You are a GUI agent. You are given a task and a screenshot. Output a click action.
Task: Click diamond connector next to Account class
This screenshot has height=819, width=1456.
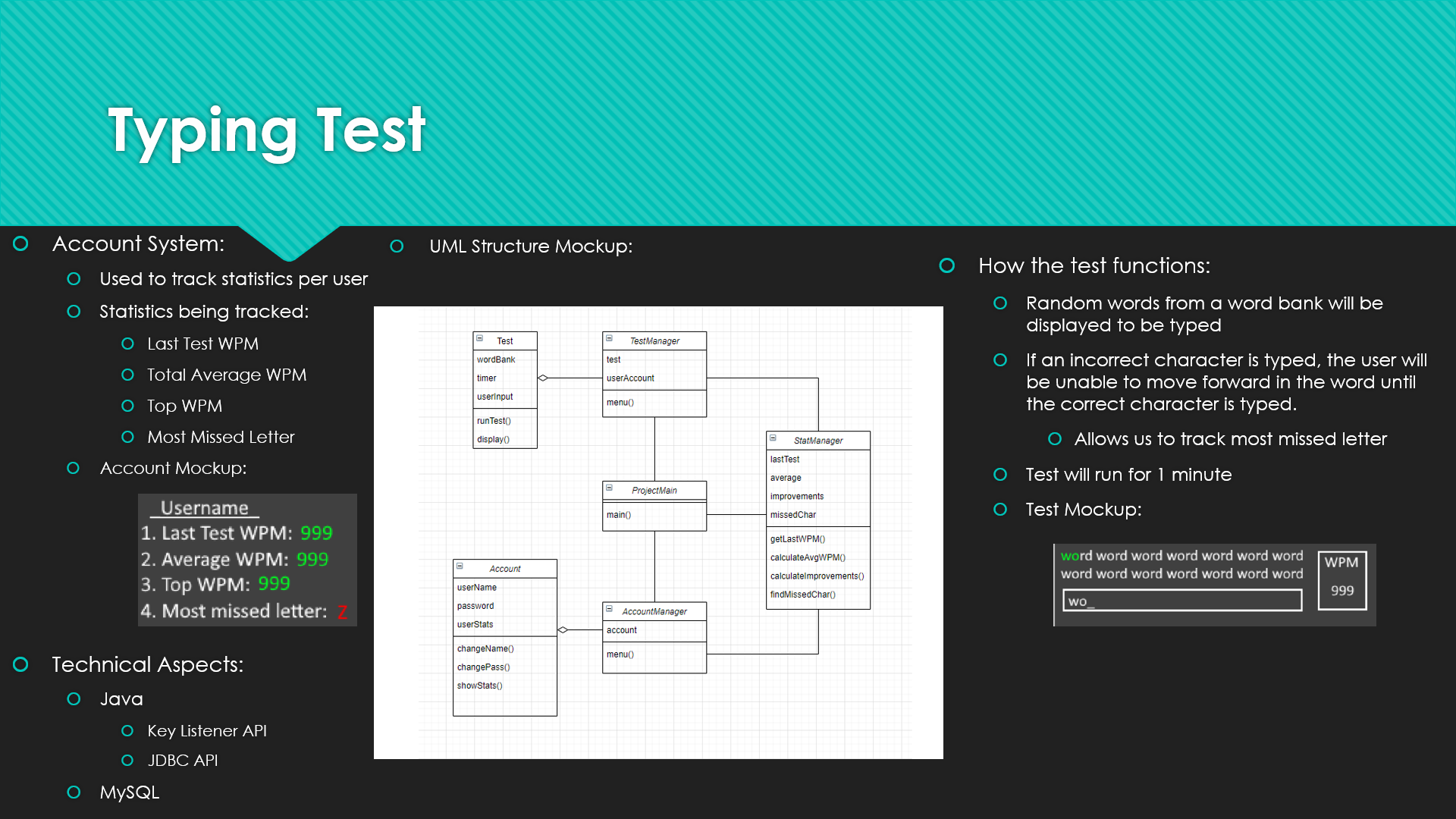[563, 630]
